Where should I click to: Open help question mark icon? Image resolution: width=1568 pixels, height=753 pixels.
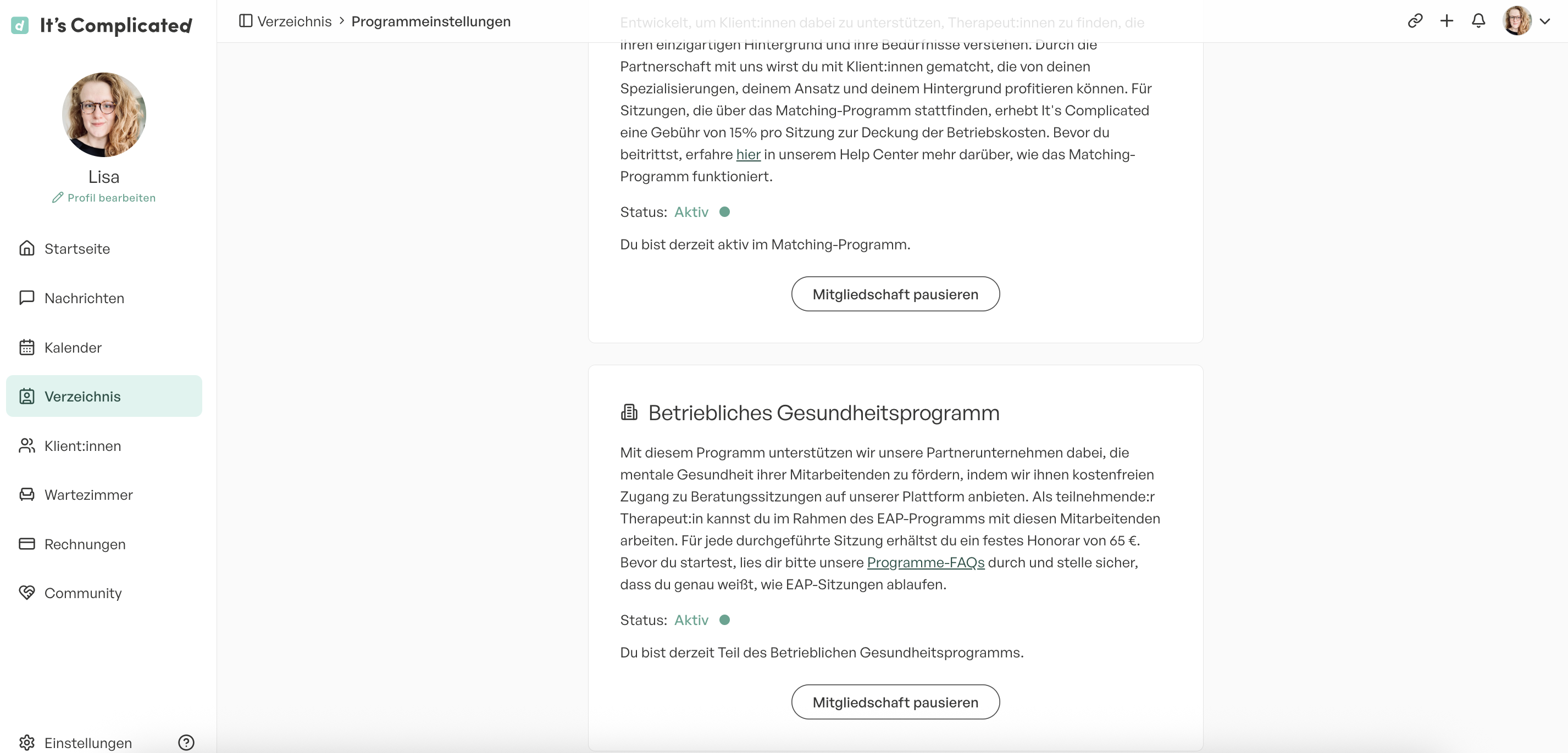186,742
